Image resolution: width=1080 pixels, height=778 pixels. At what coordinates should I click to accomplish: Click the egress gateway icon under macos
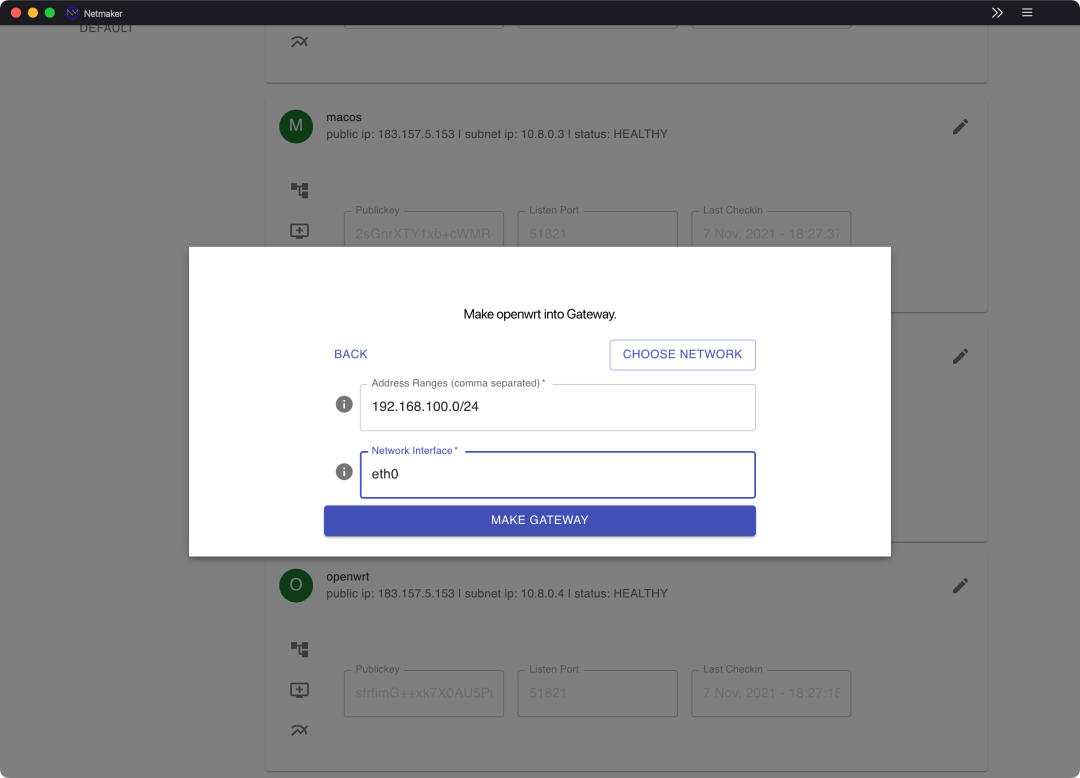point(299,190)
